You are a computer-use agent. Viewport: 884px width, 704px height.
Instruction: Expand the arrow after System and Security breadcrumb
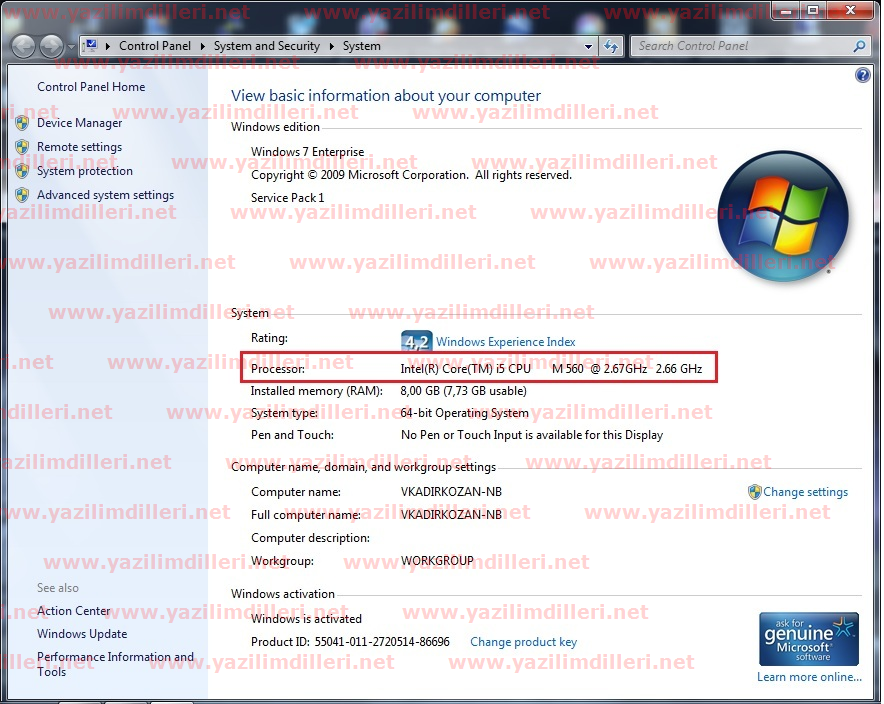(332, 46)
